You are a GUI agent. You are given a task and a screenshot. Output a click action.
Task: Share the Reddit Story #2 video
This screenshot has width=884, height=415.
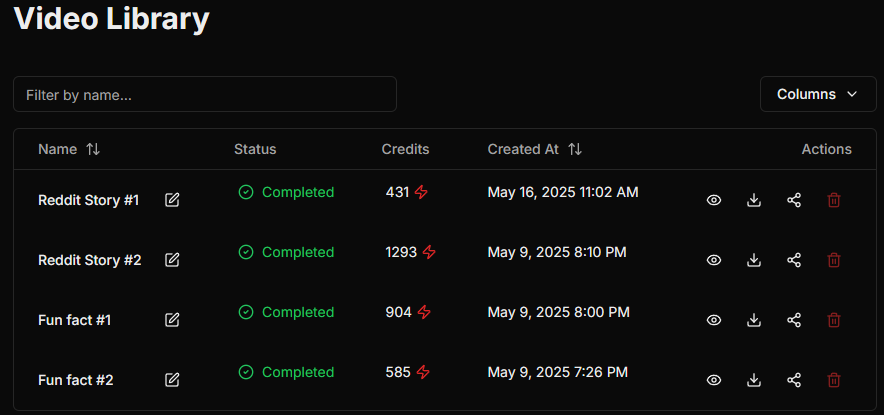[794, 260]
